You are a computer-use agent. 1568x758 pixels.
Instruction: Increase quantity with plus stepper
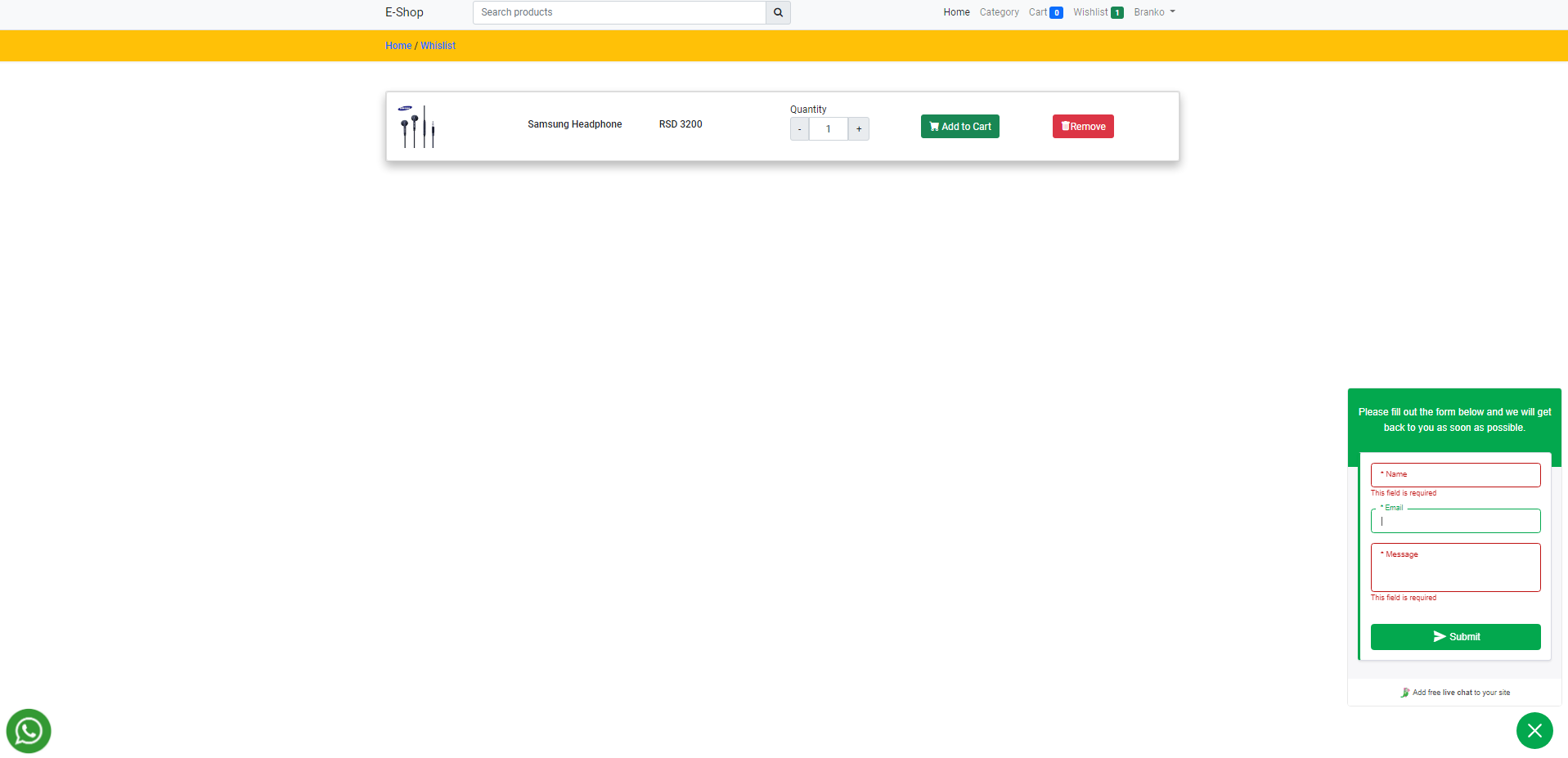[x=858, y=128]
